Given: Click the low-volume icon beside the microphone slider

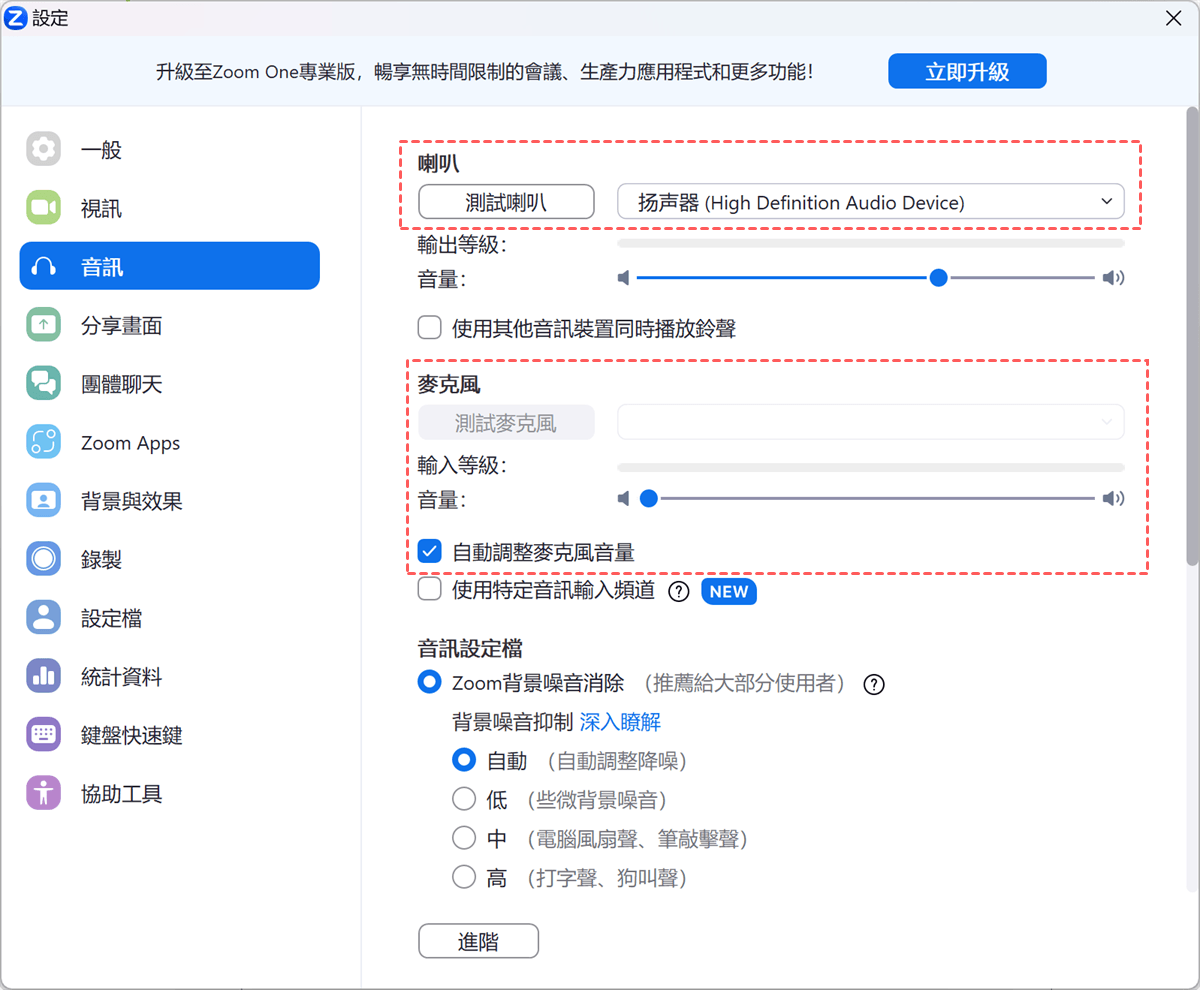Looking at the screenshot, I should pyautogui.click(x=623, y=498).
